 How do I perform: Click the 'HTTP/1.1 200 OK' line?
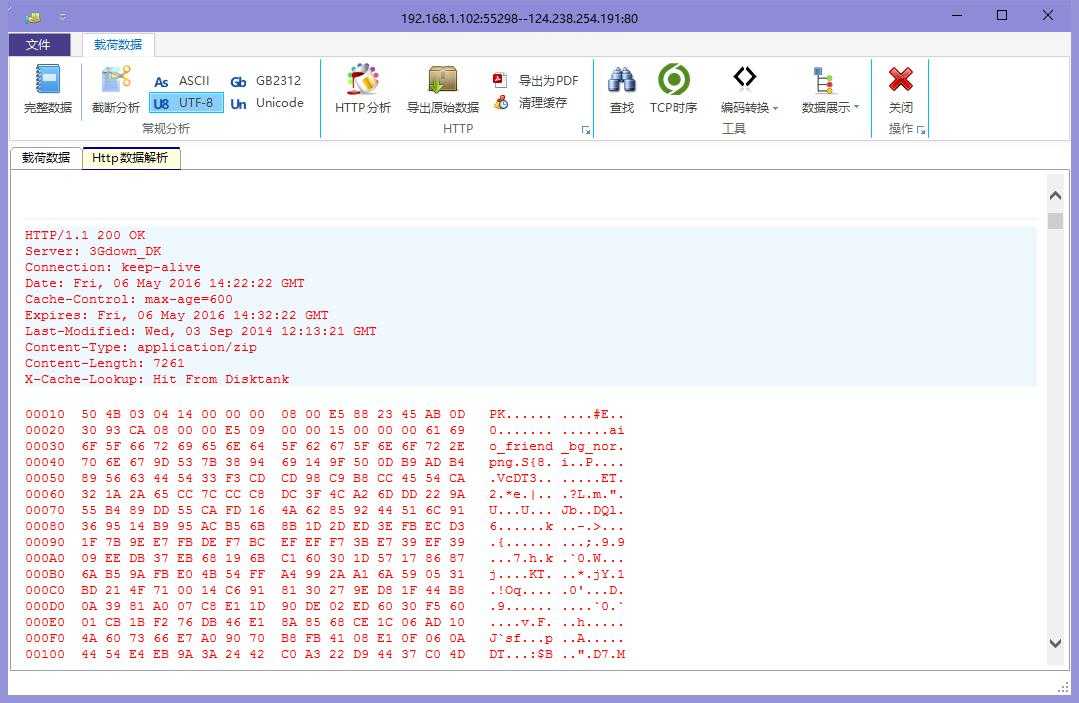(85, 235)
